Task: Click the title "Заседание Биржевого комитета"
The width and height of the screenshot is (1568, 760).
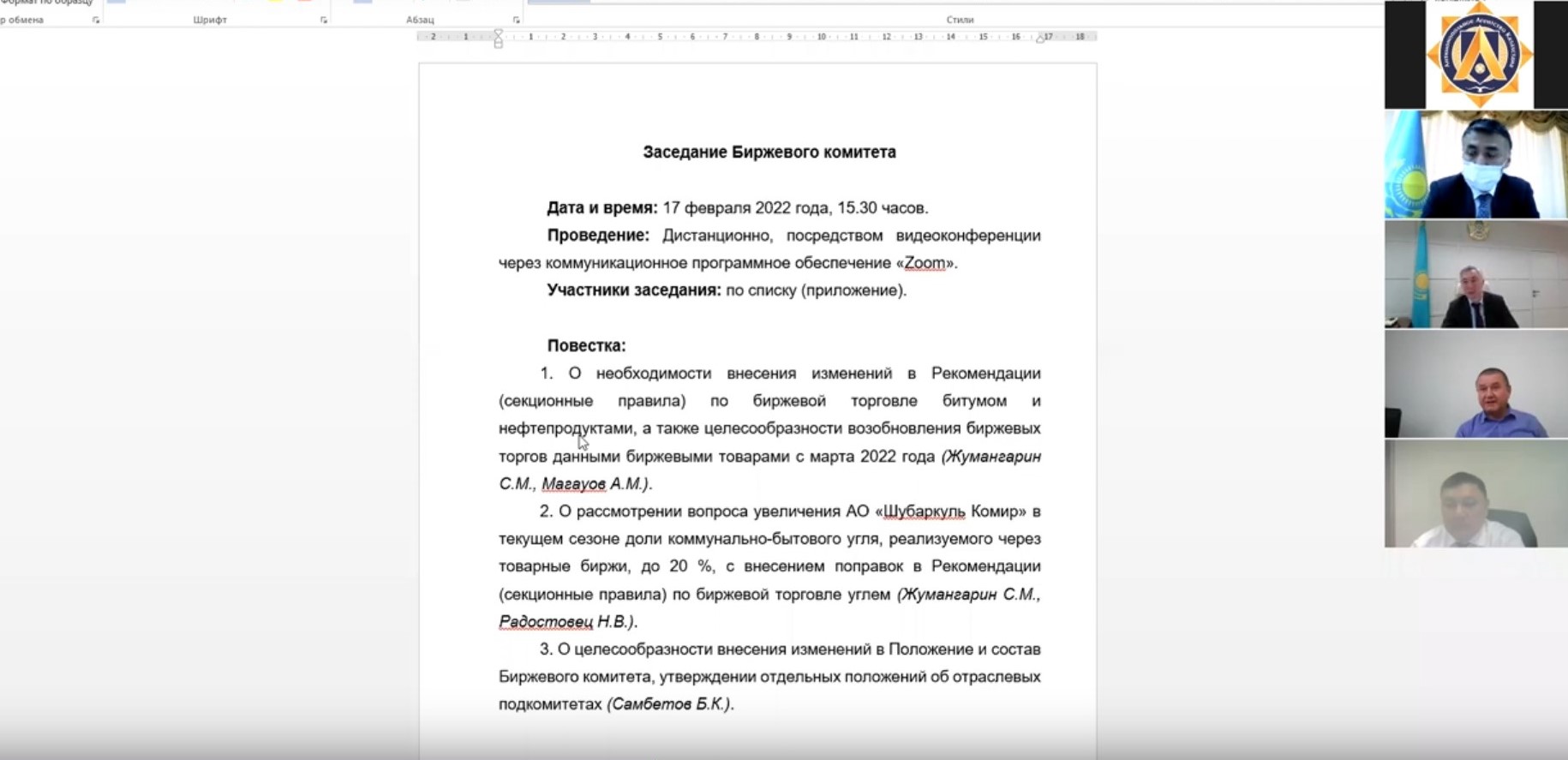Action: click(769, 152)
